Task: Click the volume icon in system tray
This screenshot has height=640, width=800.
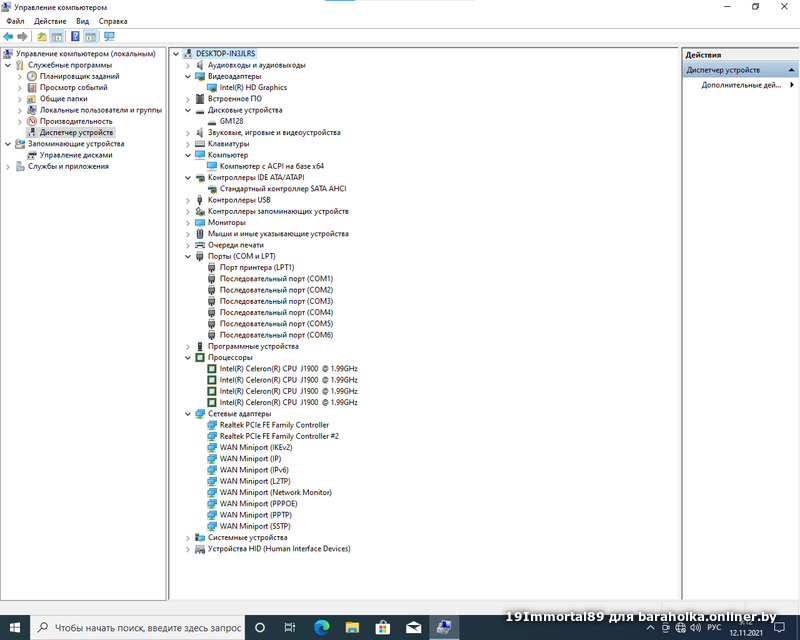Action: [695, 627]
